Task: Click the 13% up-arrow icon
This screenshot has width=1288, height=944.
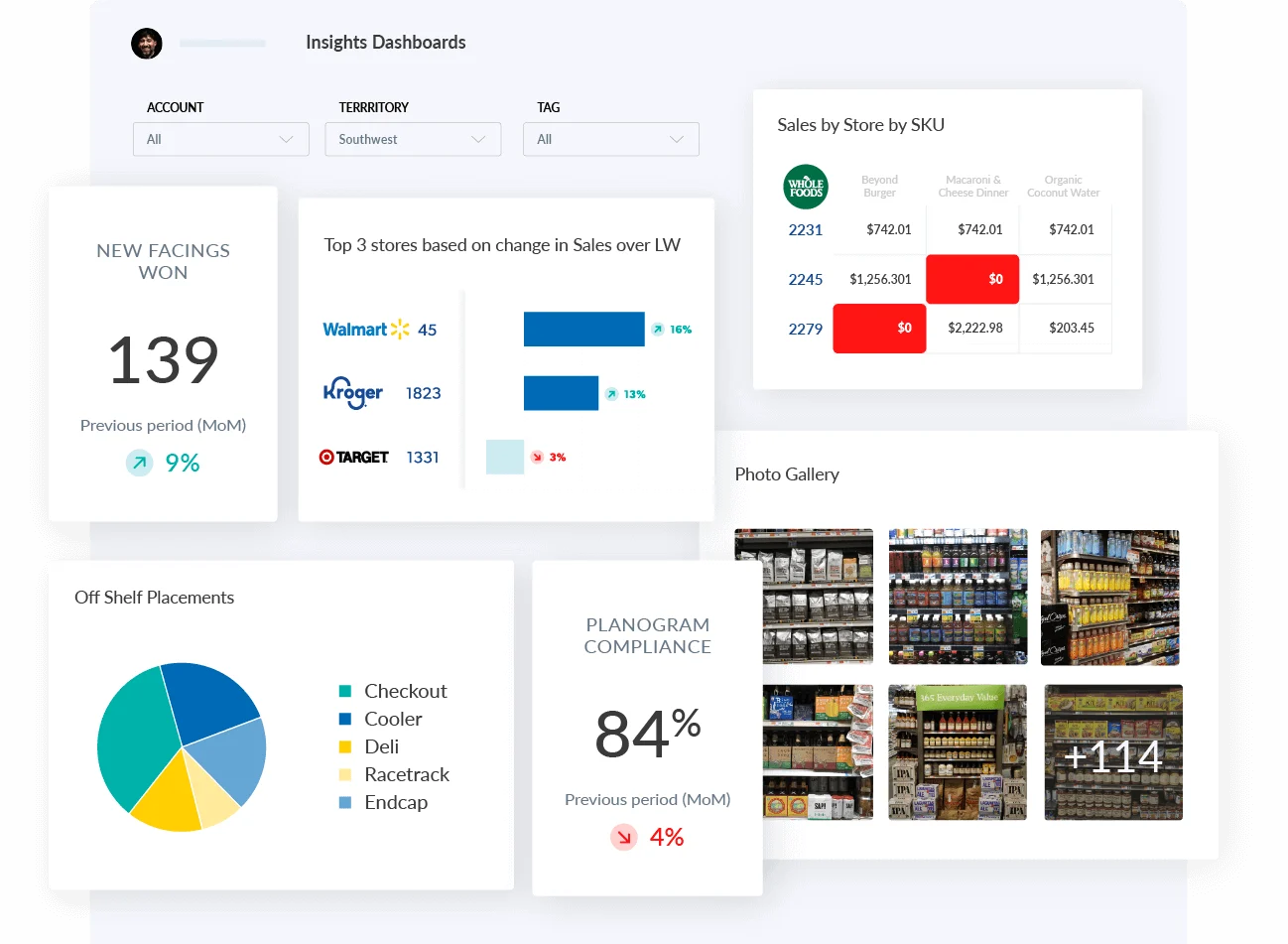Action: tap(612, 394)
